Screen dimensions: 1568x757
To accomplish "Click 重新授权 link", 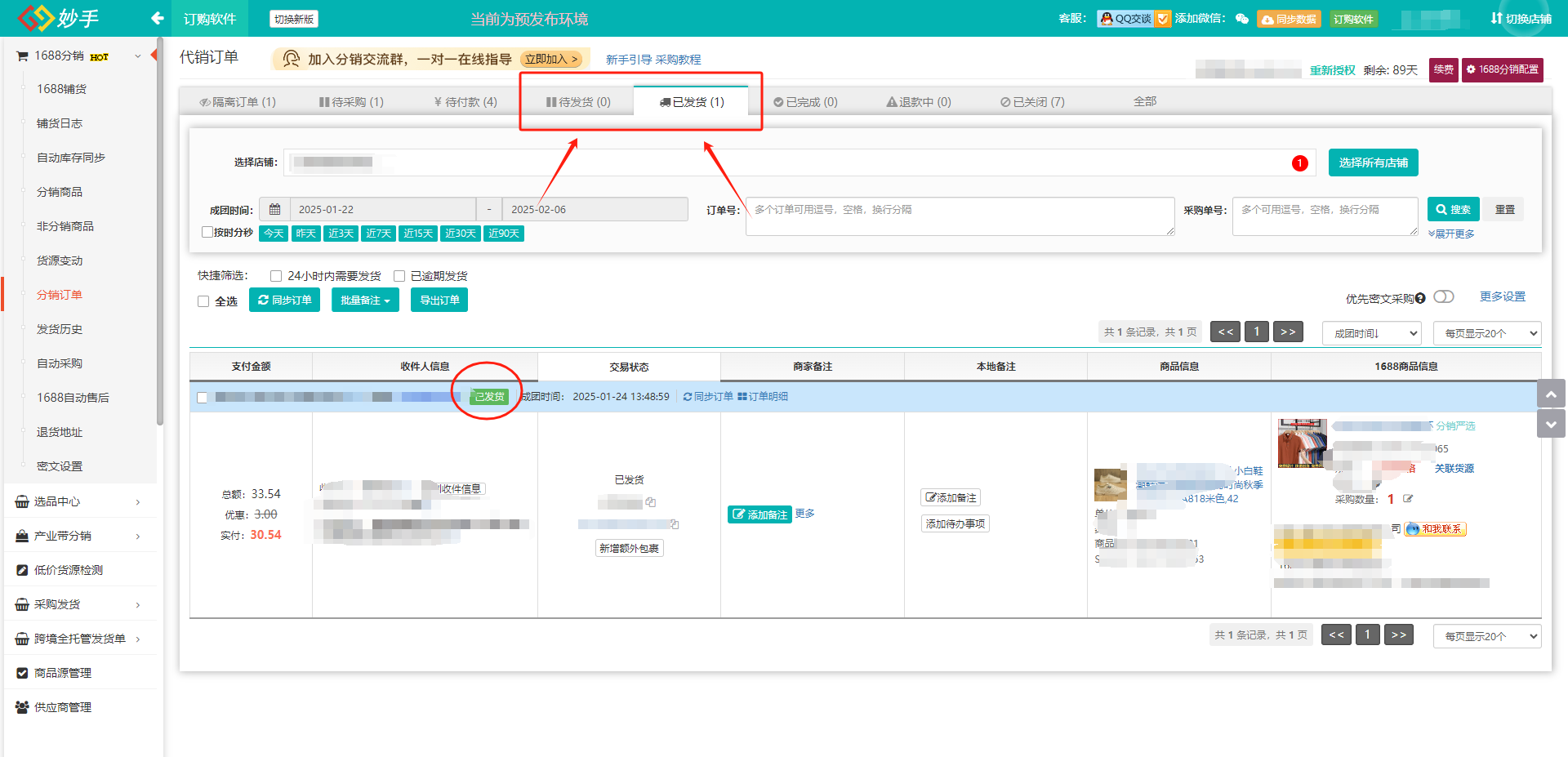I will coord(1333,70).
